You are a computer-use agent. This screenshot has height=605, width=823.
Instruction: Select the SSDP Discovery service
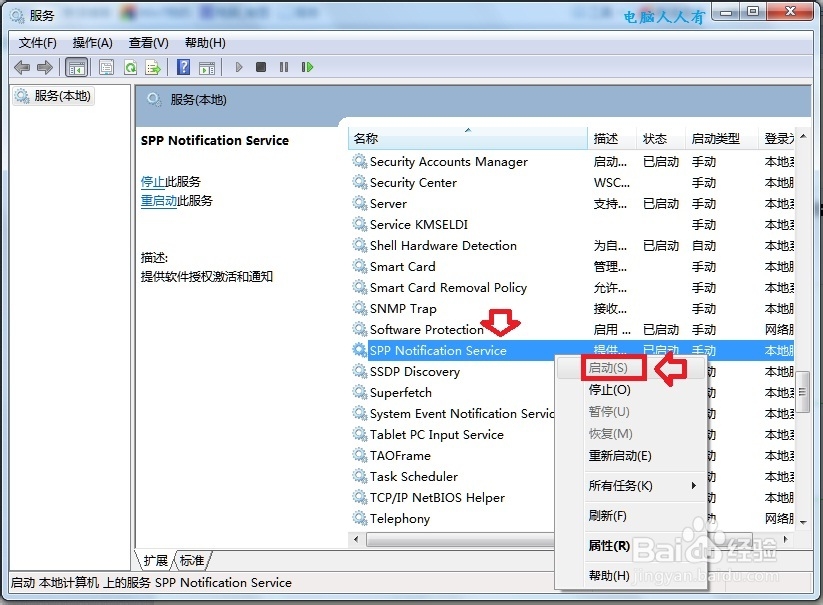[410, 371]
